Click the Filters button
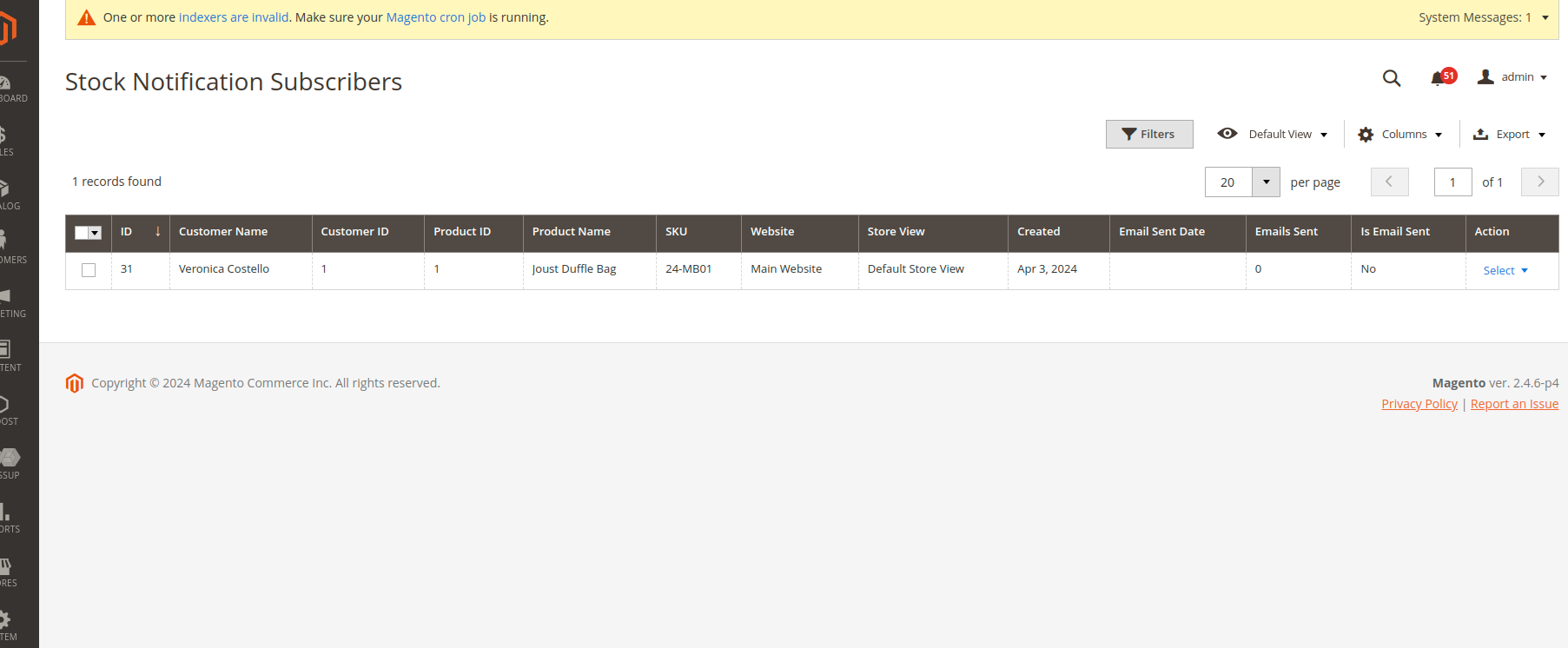The height and width of the screenshot is (648, 1568). (1148, 135)
